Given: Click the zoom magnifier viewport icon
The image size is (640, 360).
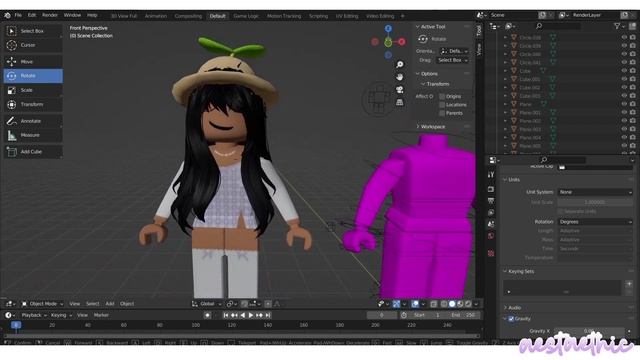Looking at the screenshot, I should (x=400, y=64).
